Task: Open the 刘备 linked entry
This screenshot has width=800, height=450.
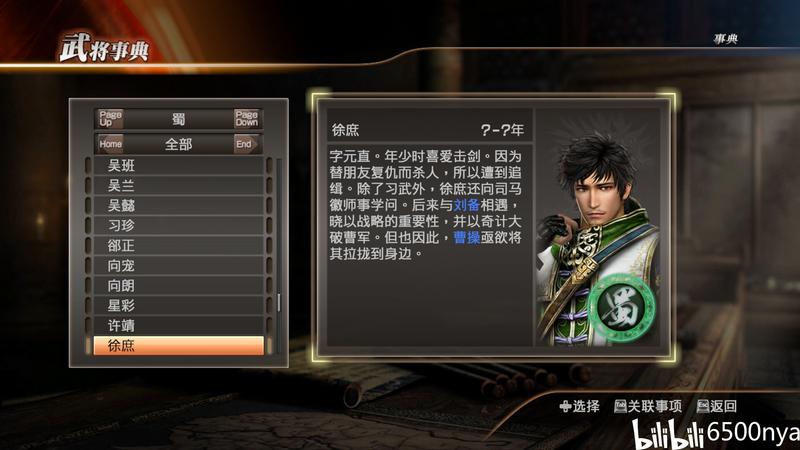Action: (466, 205)
